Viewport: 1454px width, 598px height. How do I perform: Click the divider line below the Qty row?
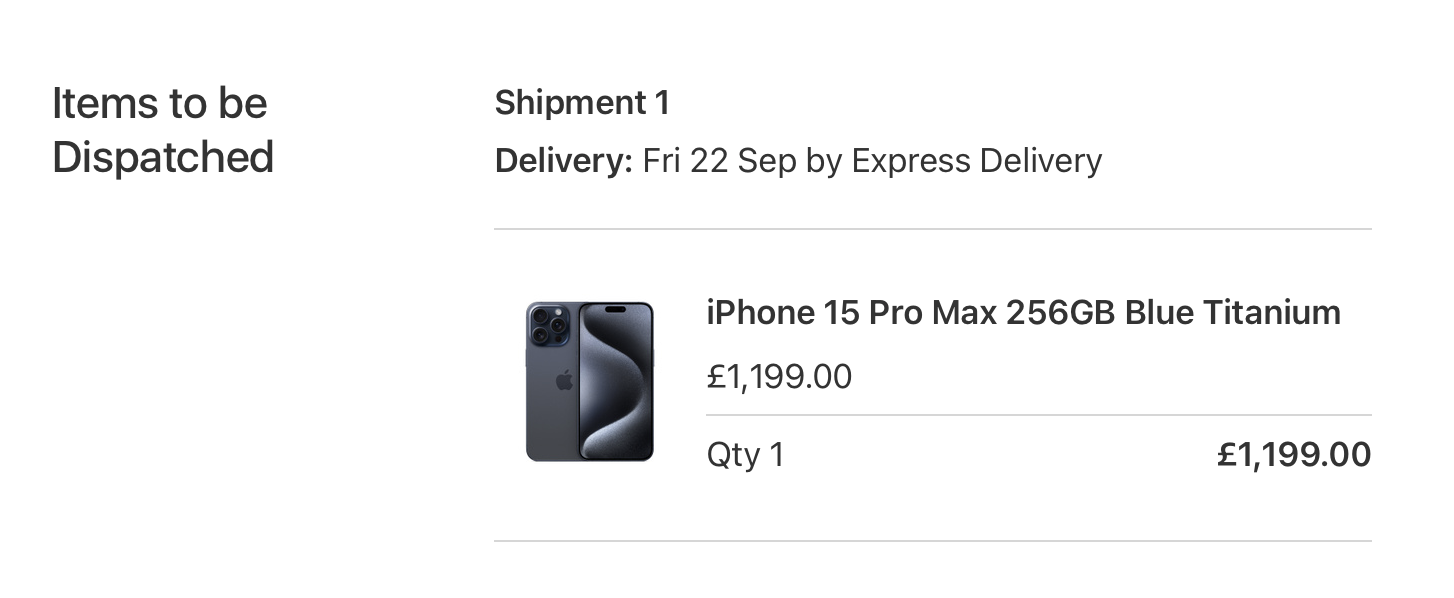click(x=932, y=541)
